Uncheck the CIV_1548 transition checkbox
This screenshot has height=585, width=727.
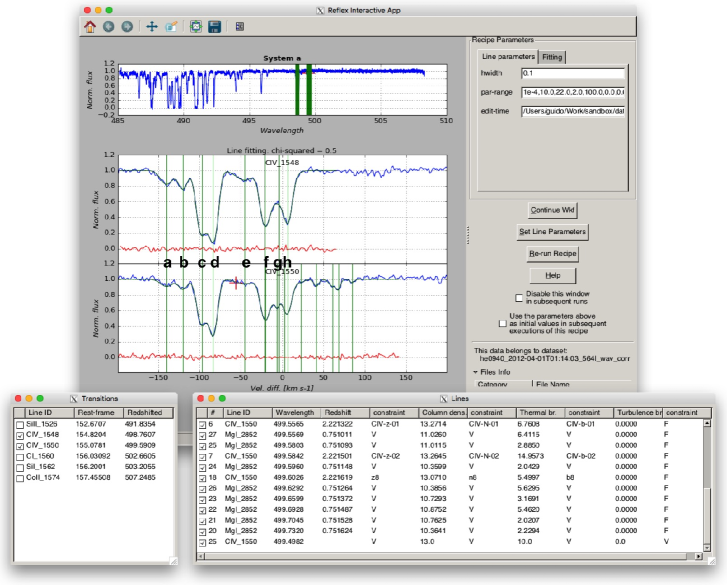(20, 435)
